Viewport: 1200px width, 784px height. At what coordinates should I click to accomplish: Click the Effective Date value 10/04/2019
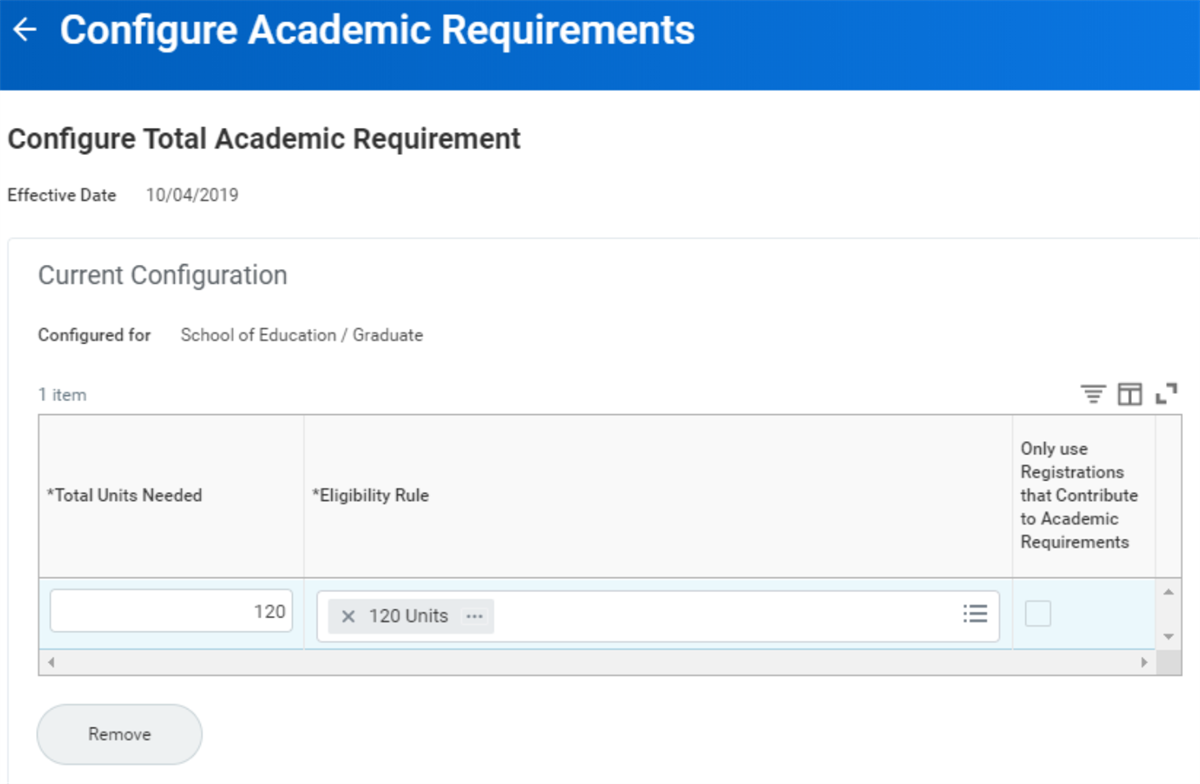pyautogui.click(x=192, y=195)
